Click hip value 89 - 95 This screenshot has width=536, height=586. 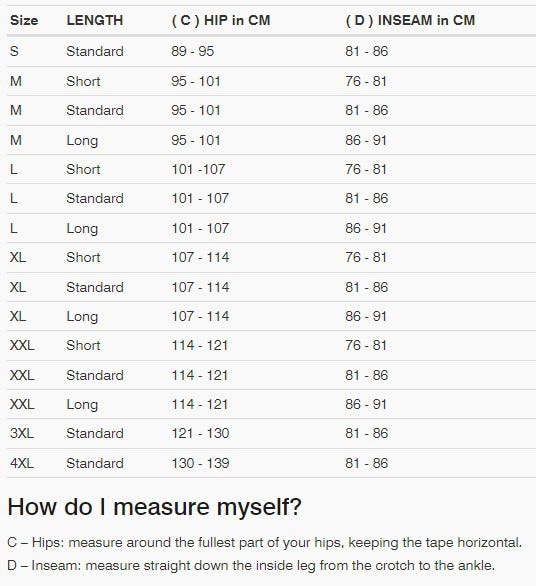coord(192,51)
